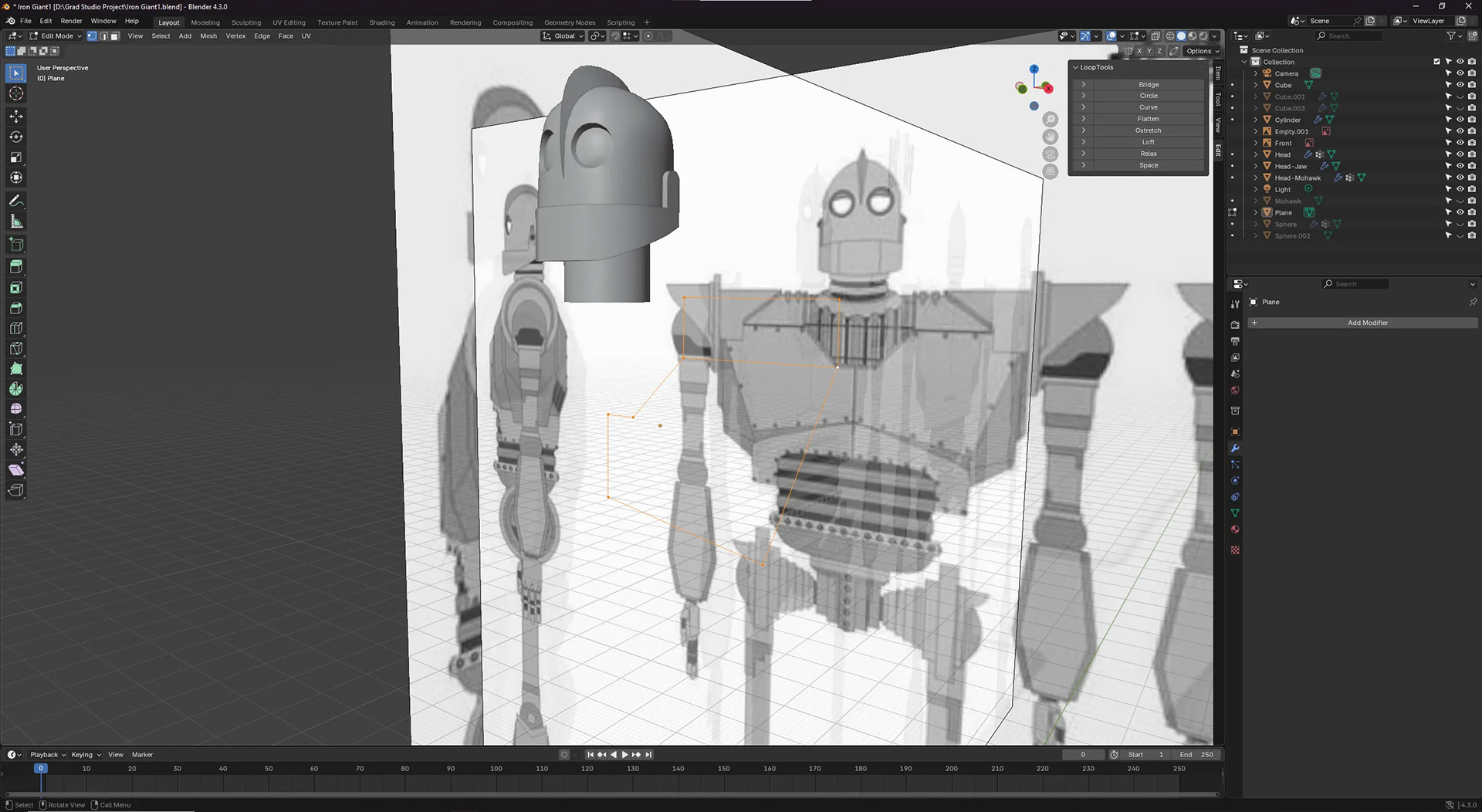1482x812 pixels.
Task: Open the Material properties tab
Action: 1235,529
